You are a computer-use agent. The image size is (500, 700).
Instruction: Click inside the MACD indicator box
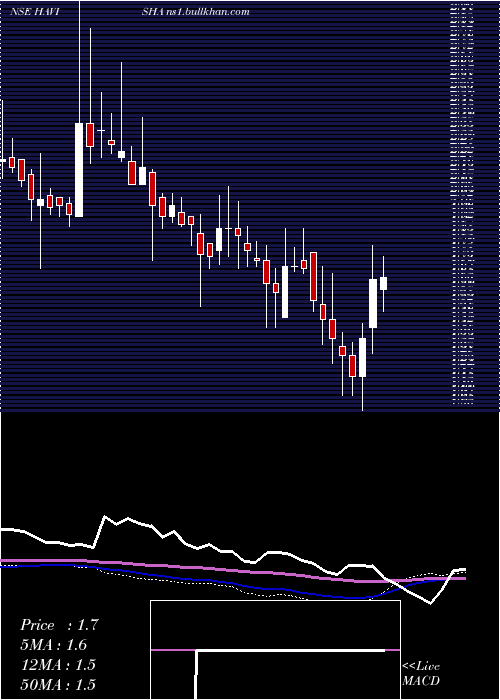[x=275, y=650]
